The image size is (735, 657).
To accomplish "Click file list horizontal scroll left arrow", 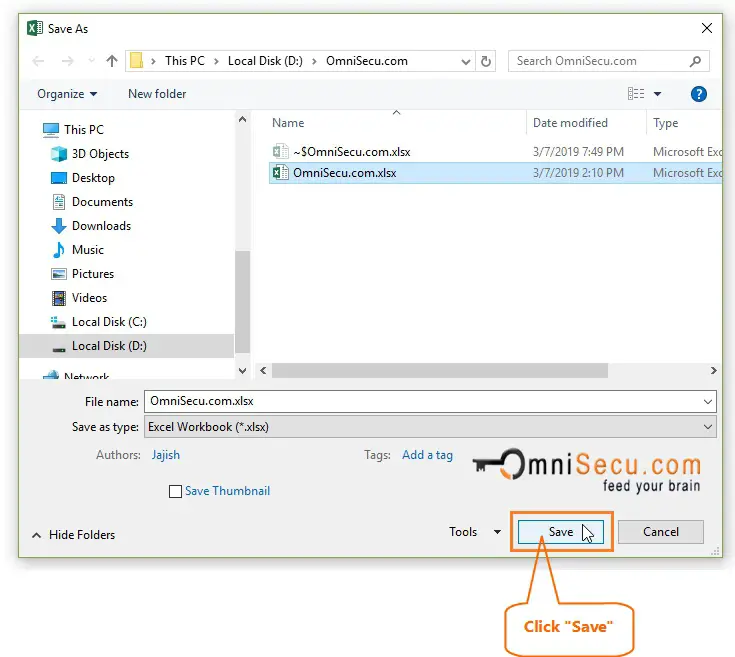I will 263,371.
